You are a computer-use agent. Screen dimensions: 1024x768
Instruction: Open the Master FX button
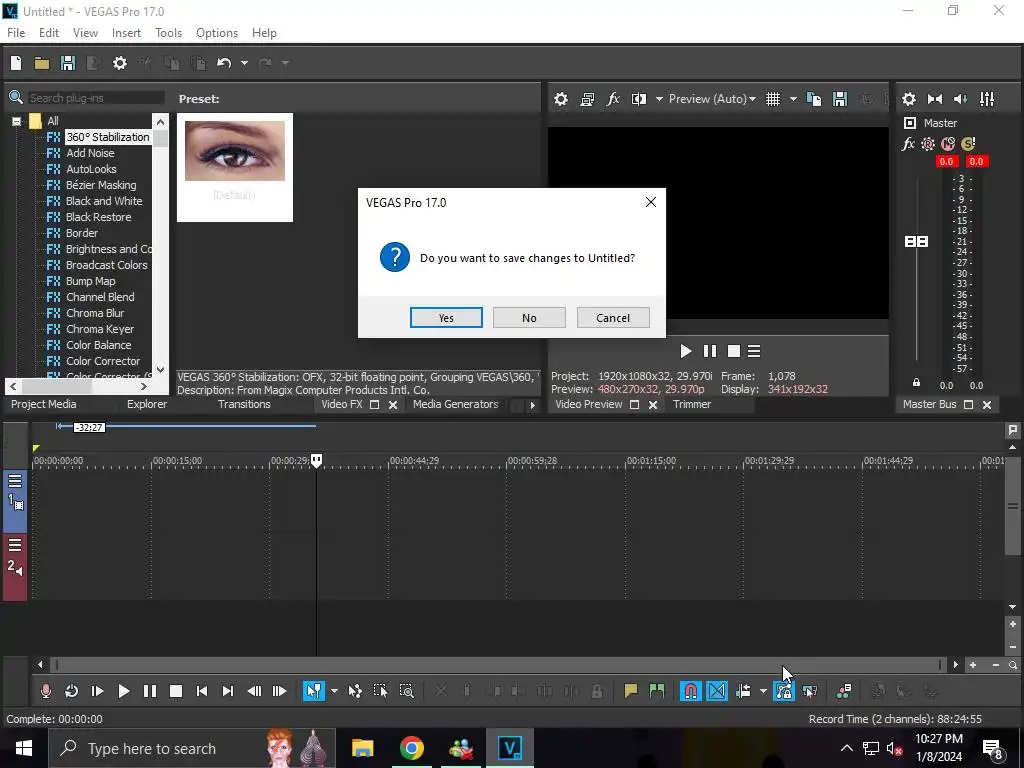[908, 144]
